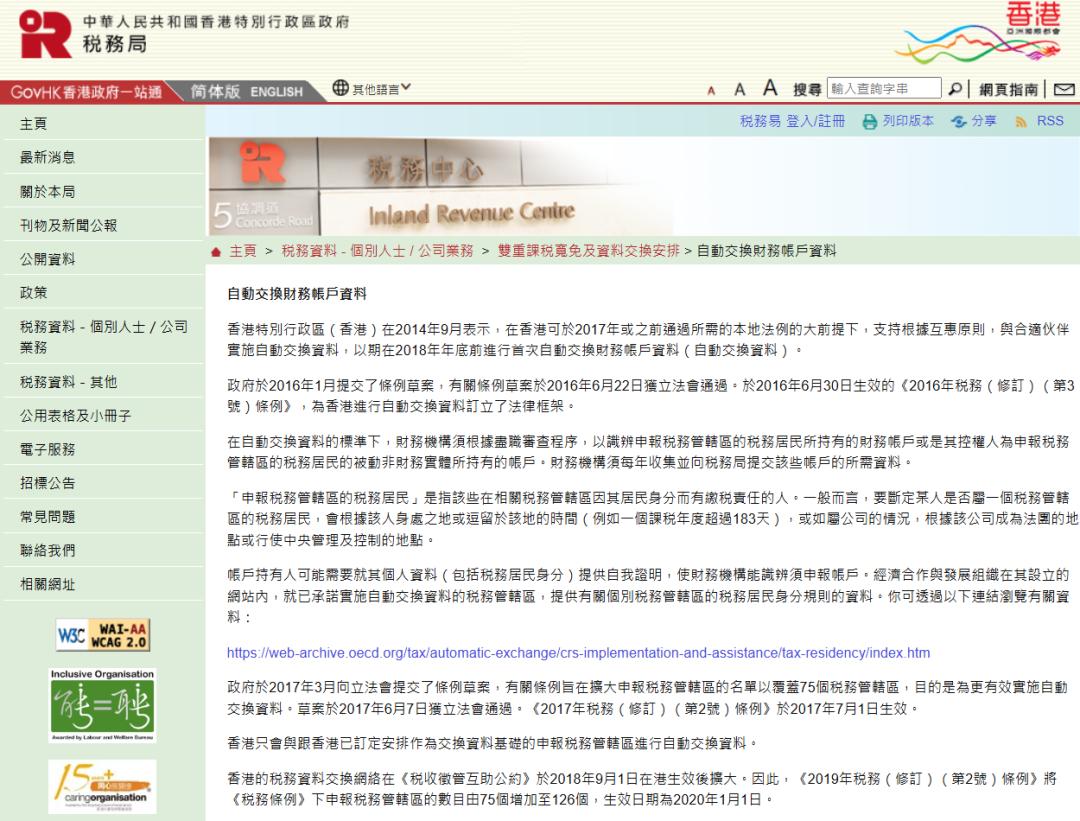Click the 列印版本 print link

click(898, 121)
